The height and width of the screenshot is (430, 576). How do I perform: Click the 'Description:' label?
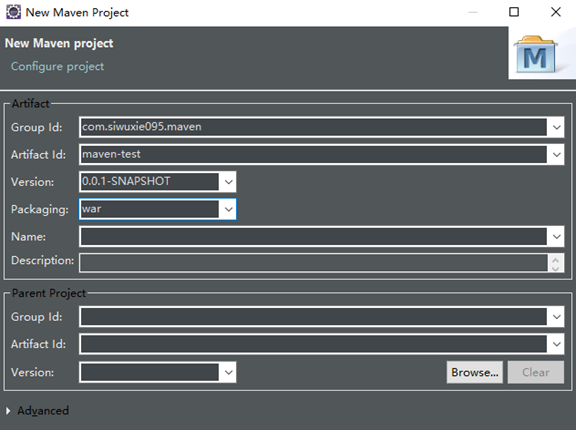click(42, 260)
